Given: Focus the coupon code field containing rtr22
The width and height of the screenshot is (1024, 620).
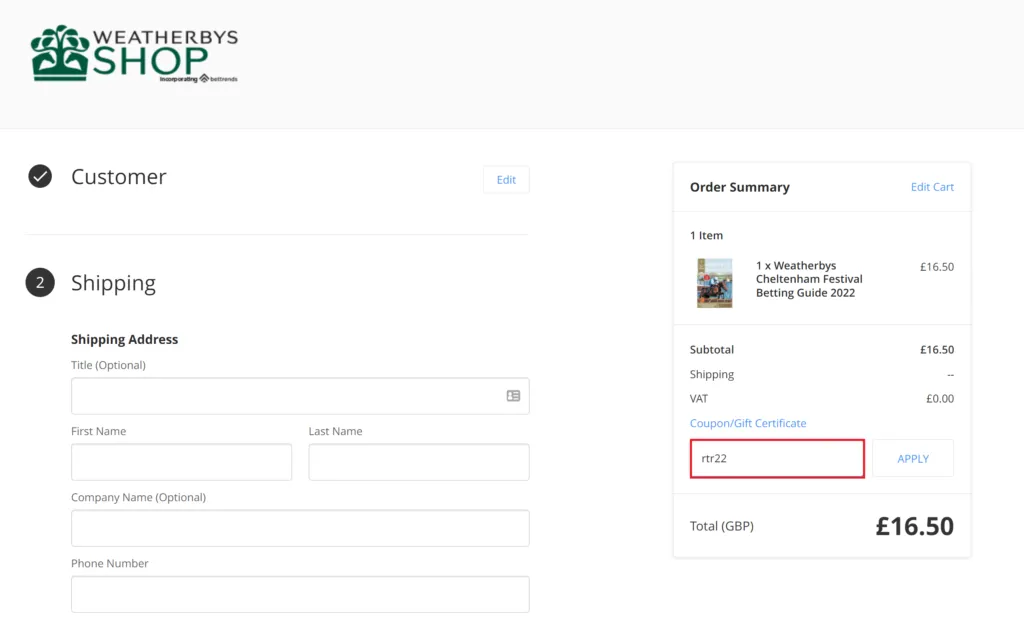Looking at the screenshot, I should (777, 459).
